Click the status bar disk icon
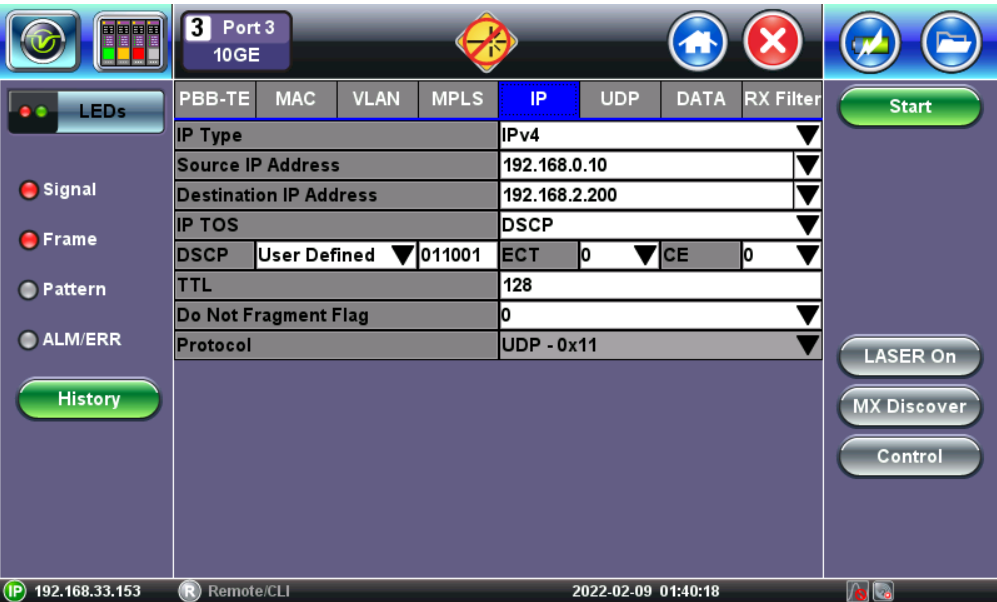 883,592
